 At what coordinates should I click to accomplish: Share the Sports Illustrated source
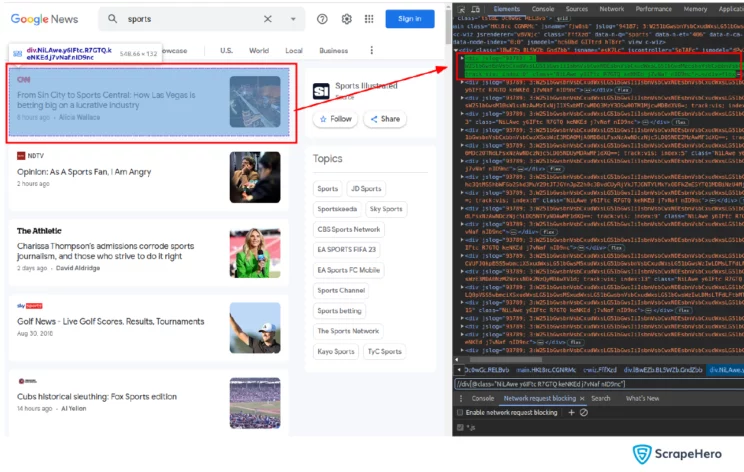pyautogui.click(x=385, y=119)
